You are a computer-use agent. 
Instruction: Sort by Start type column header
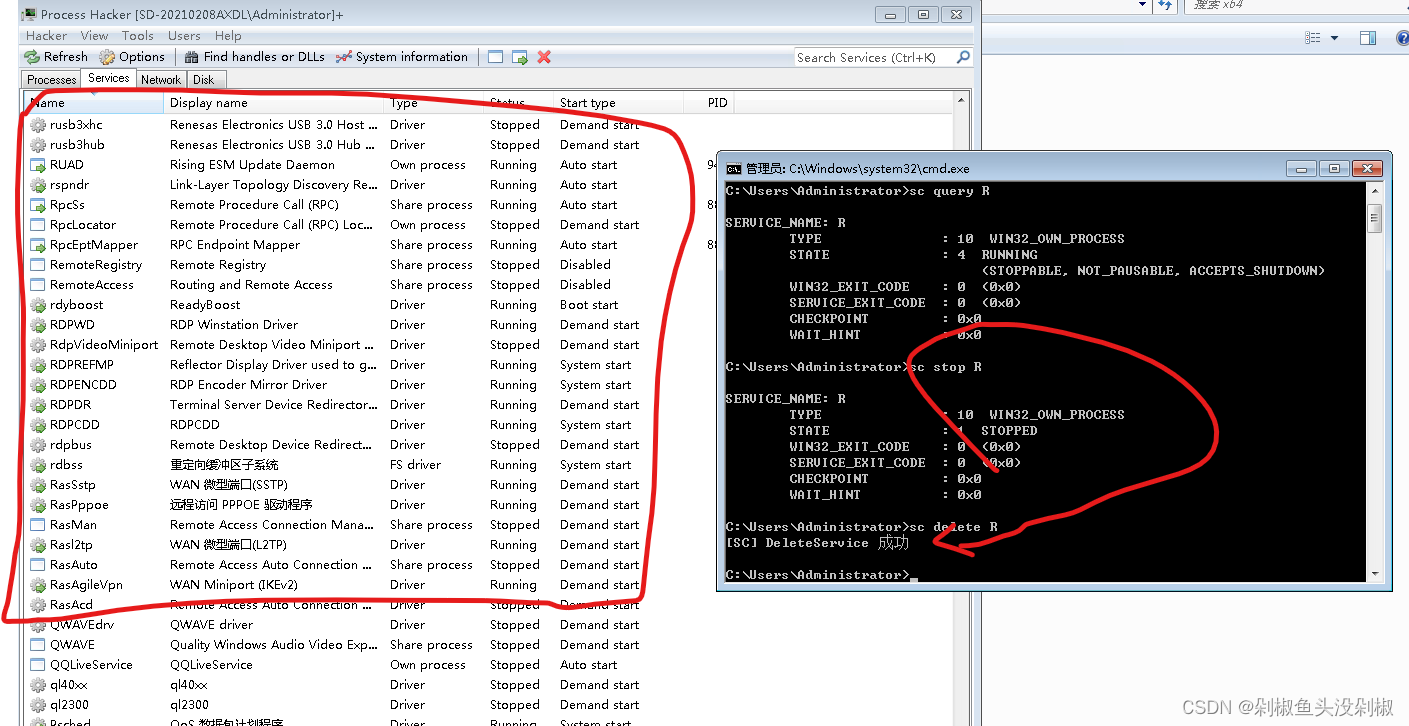tap(617, 103)
